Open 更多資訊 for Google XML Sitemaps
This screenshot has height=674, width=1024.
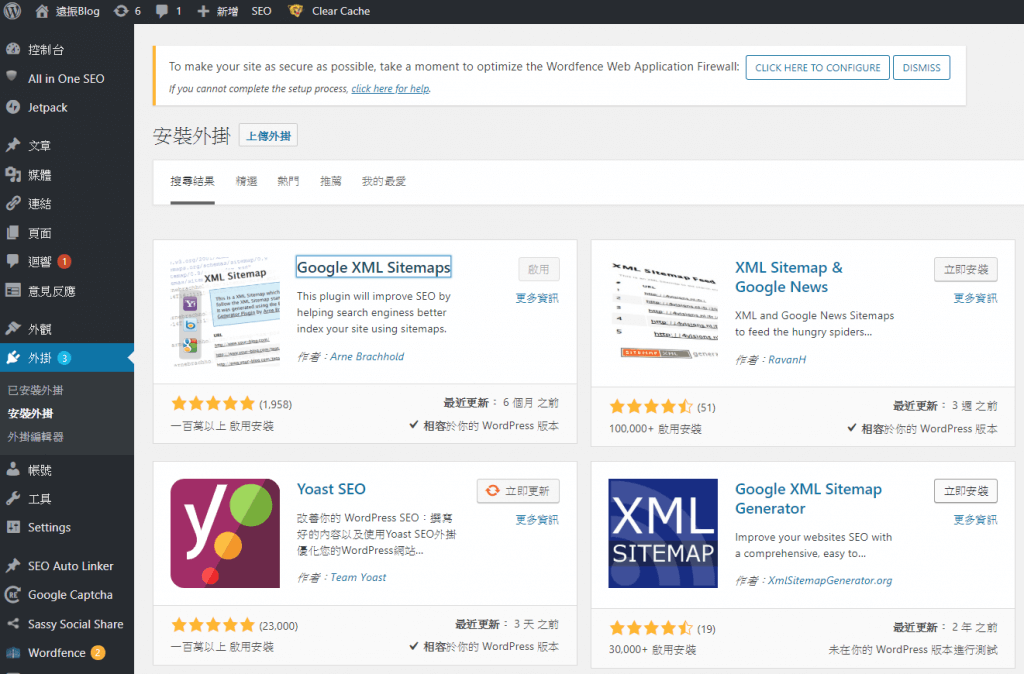(x=537, y=298)
